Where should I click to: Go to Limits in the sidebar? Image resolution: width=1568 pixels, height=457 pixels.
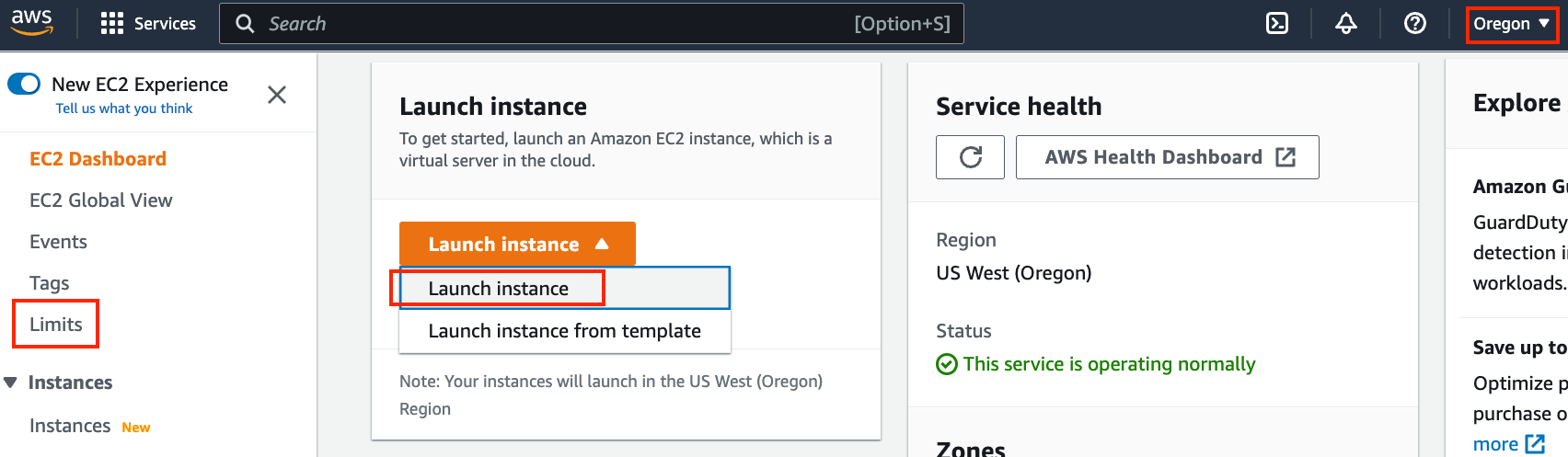pos(56,325)
